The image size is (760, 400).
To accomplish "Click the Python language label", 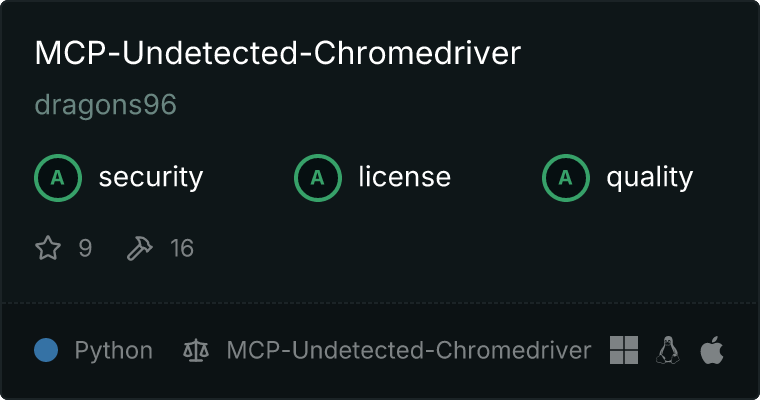I will pos(114,351).
